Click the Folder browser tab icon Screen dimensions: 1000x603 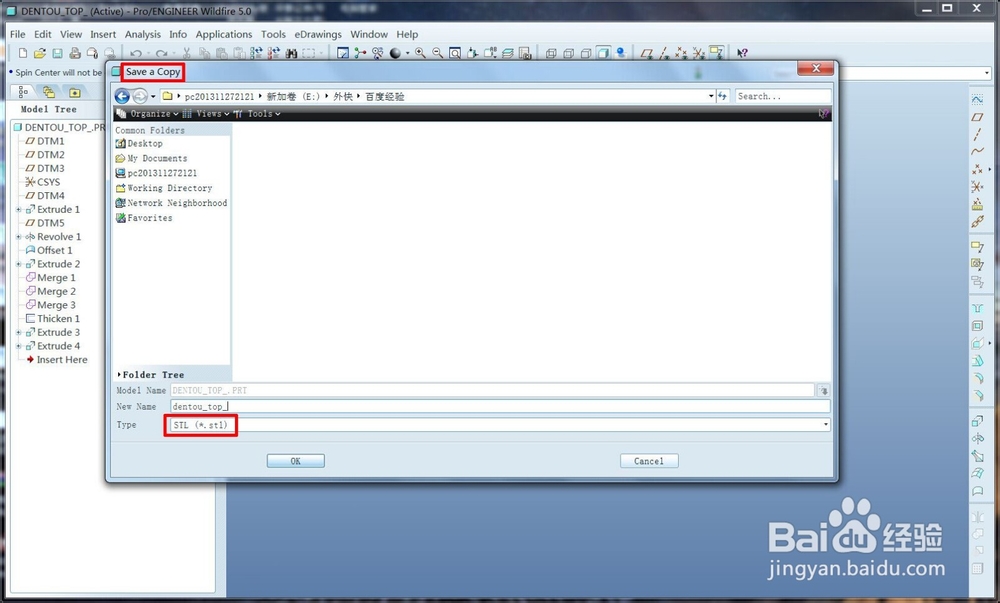tap(48, 92)
